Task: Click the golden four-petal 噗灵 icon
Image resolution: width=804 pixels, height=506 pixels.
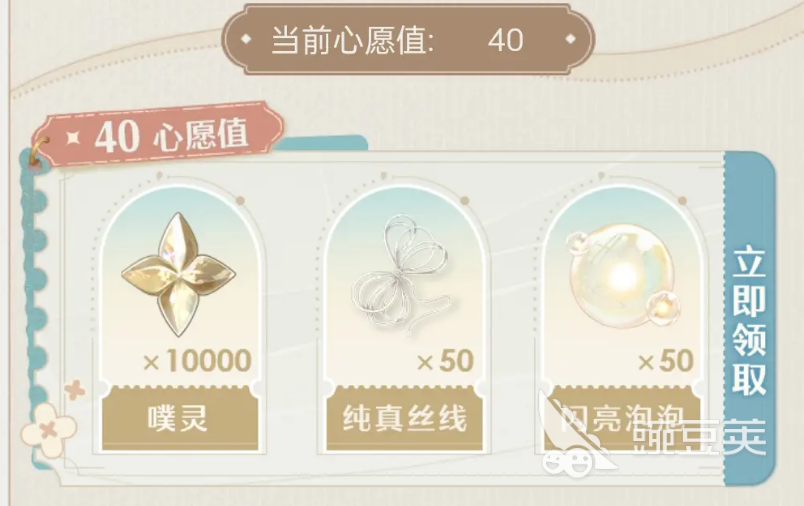Action: pyautogui.click(x=178, y=274)
